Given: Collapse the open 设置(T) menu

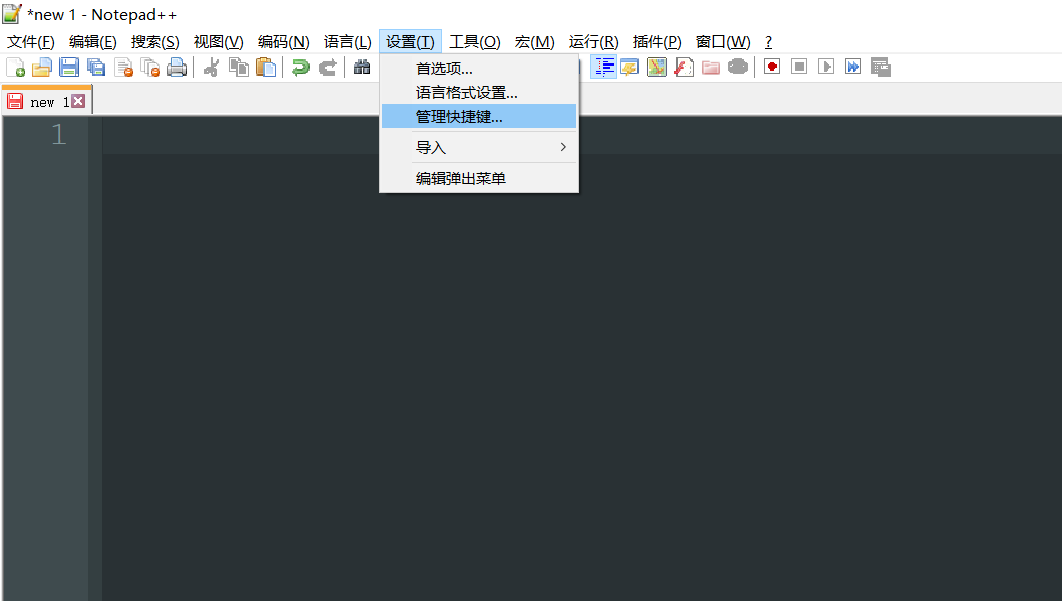Looking at the screenshot, I should 410,42.
